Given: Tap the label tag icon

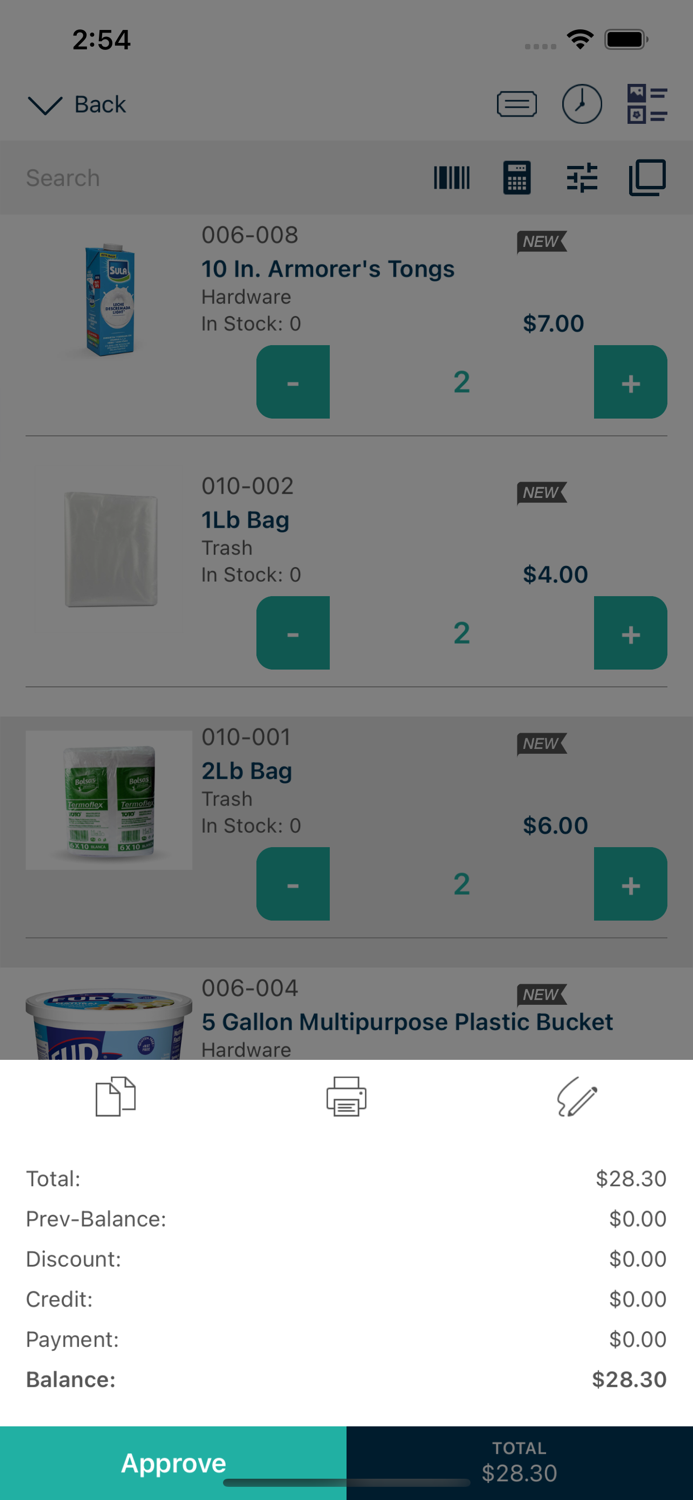Looking at the screenshot, I should coord(517,103).
